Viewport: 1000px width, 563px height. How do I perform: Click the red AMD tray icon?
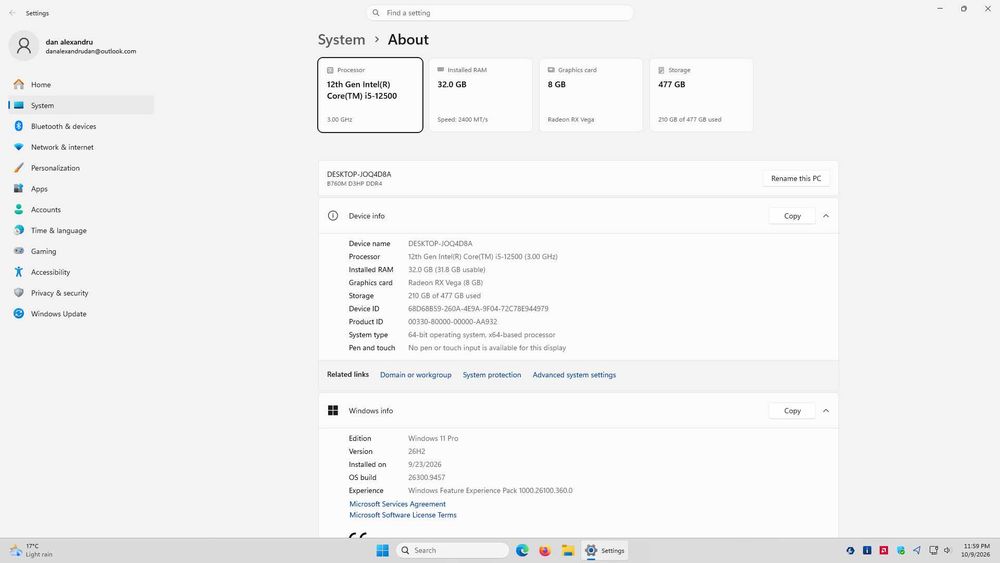pos(884,550)
